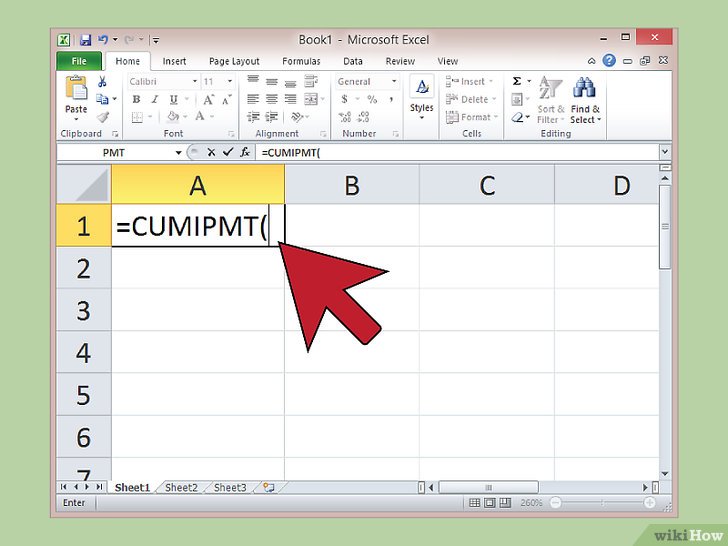Click the Font Color A icon

click(200, 116)
